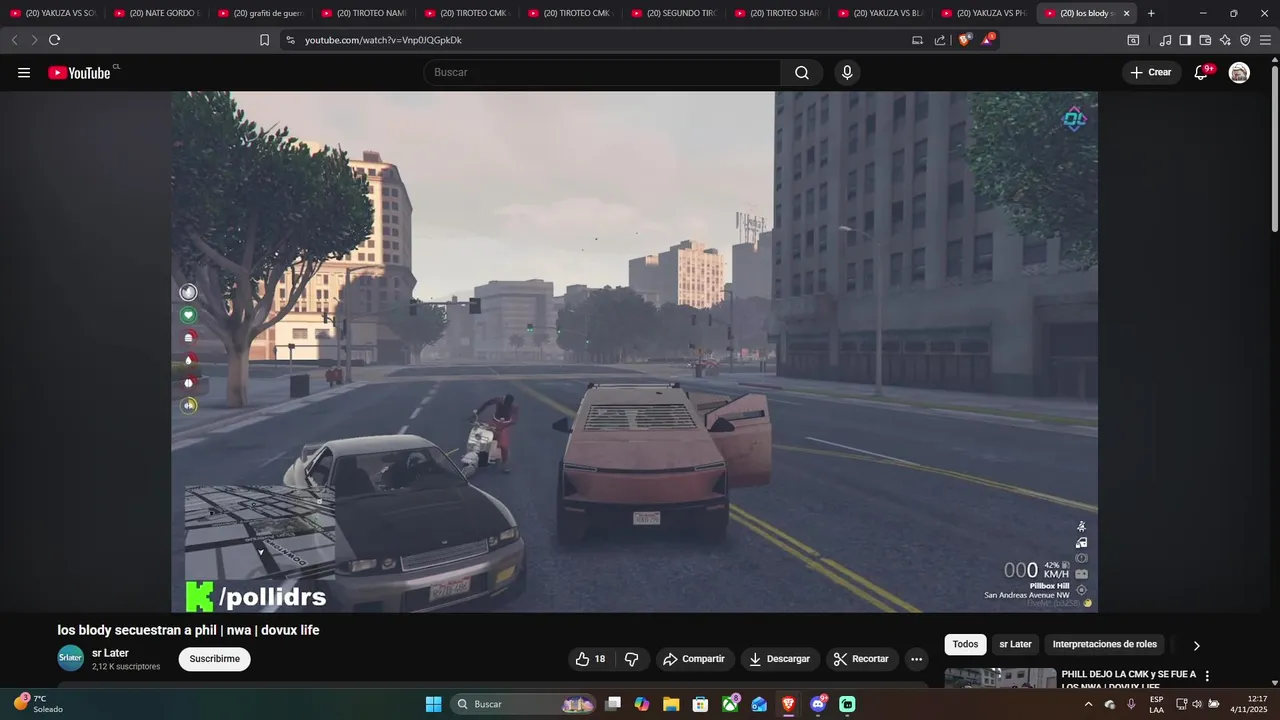Open the Compartir share dialog

point(693,659)
